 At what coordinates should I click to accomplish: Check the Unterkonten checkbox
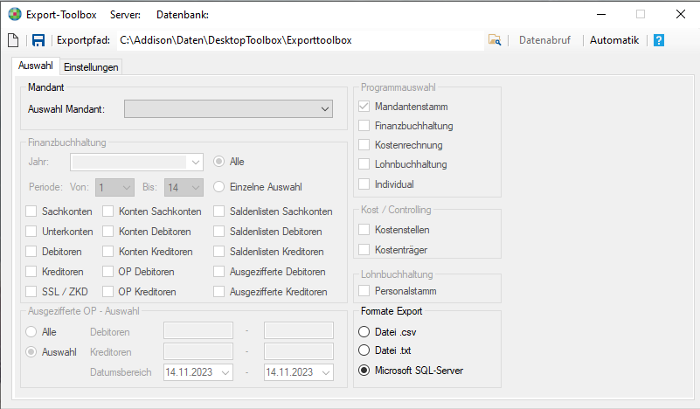pyautogui.click(x=31, y=231)
